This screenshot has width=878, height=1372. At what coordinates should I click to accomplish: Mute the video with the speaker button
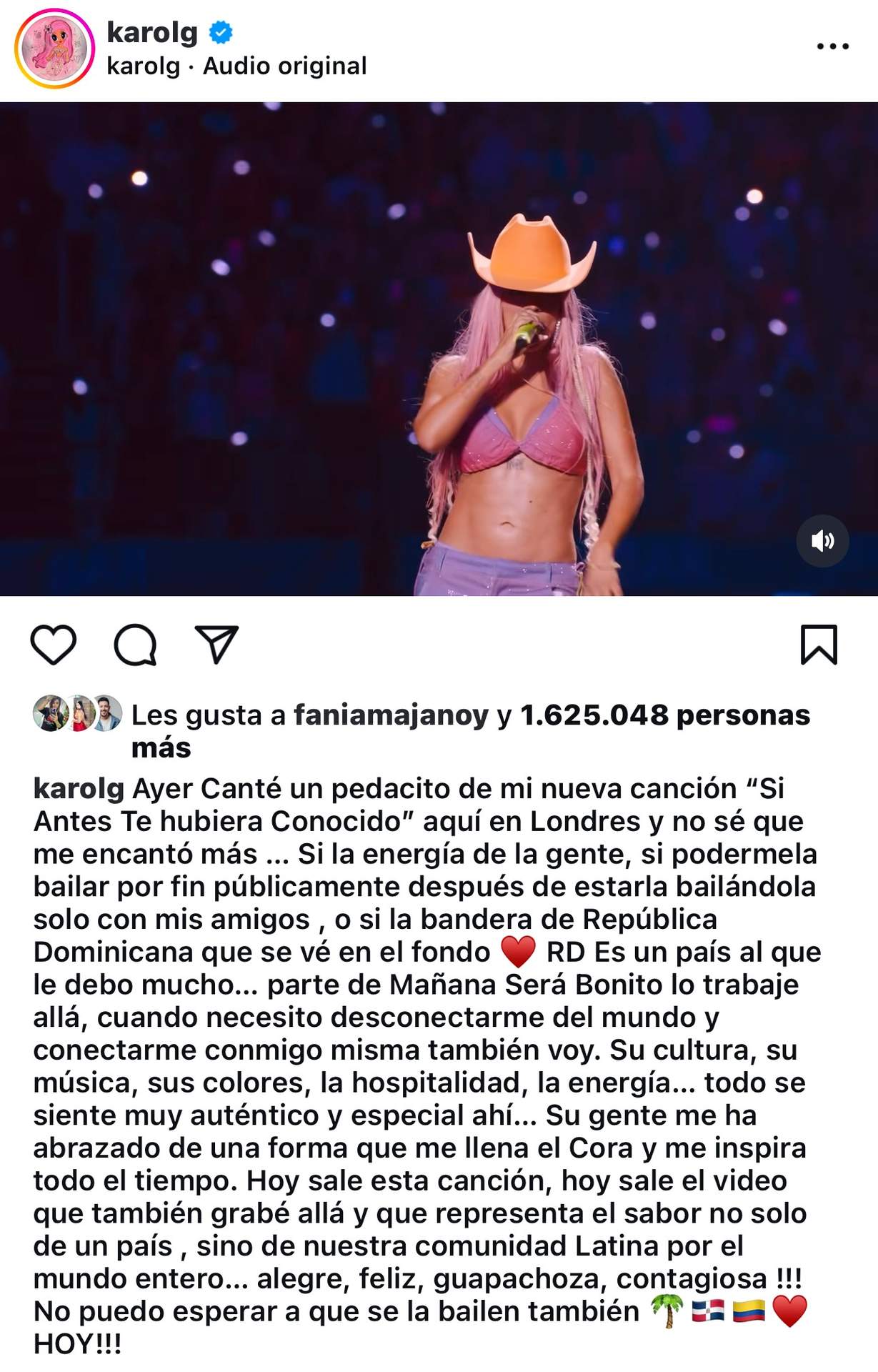(x=822, y=540)
